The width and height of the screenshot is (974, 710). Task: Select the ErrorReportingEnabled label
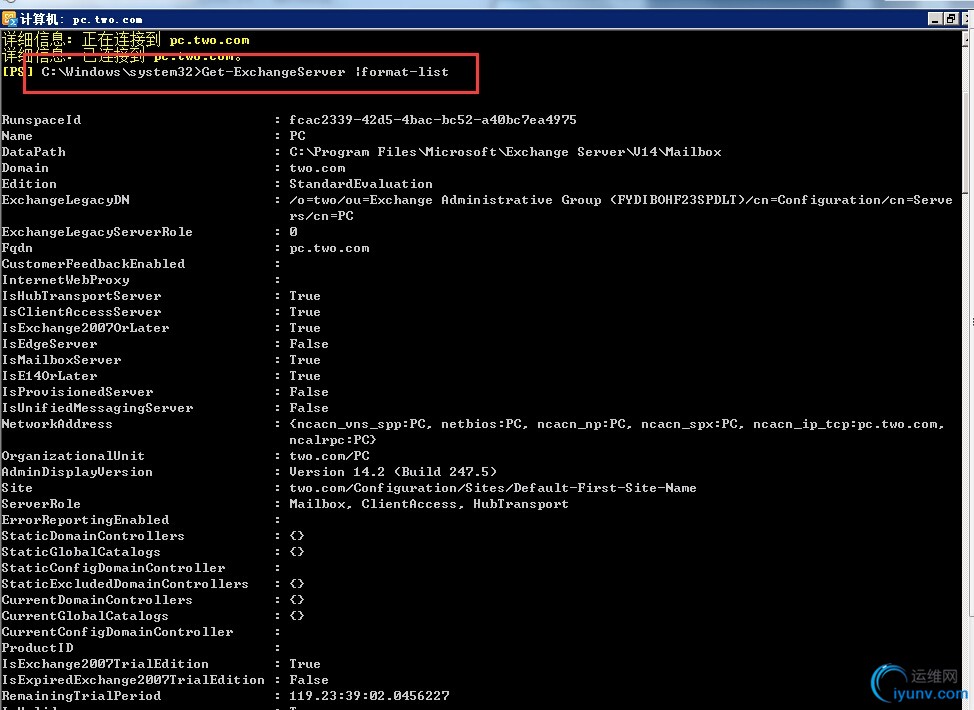(x=85, y=521)
